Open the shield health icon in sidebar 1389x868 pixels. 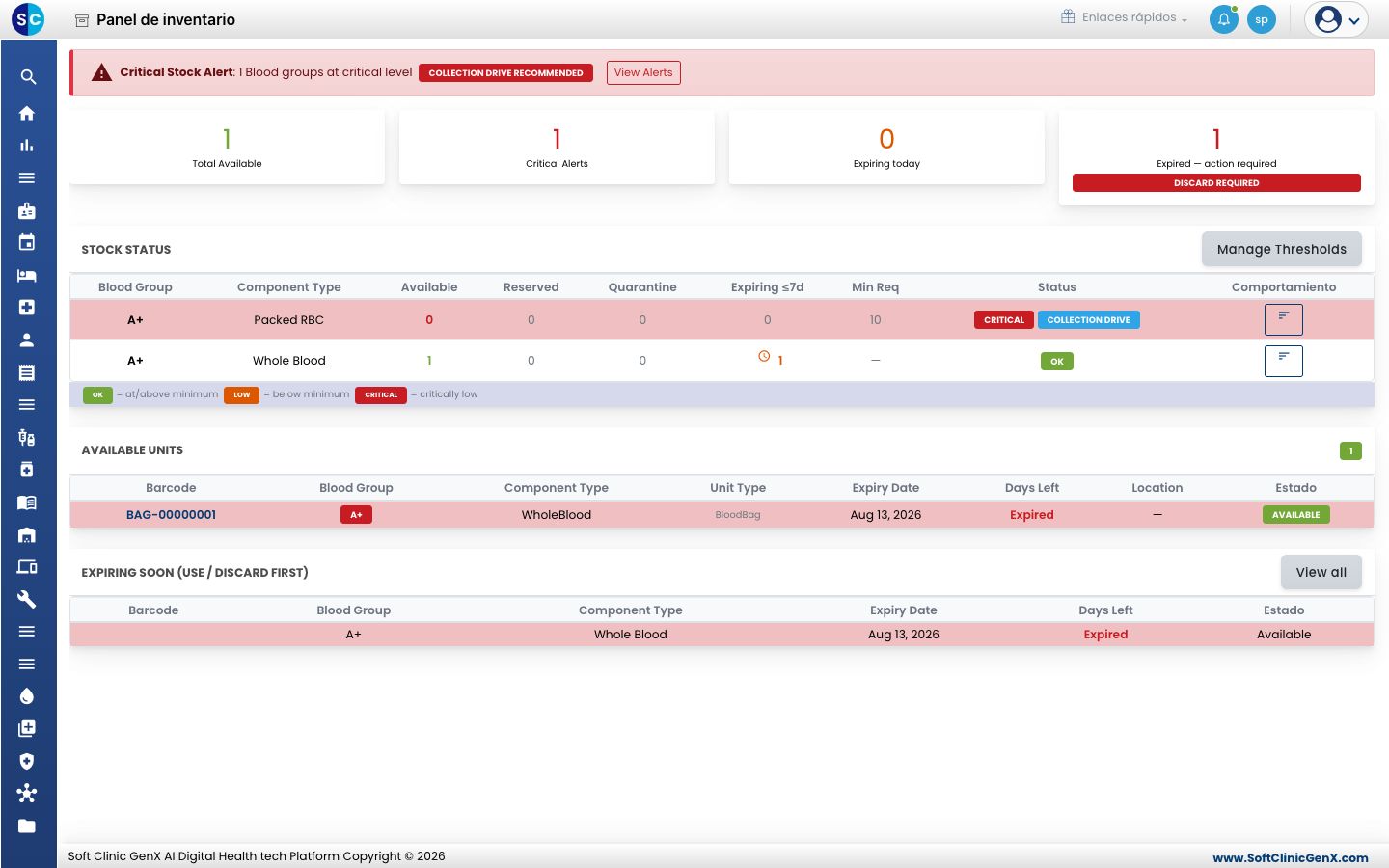click(x=27, y=761)
